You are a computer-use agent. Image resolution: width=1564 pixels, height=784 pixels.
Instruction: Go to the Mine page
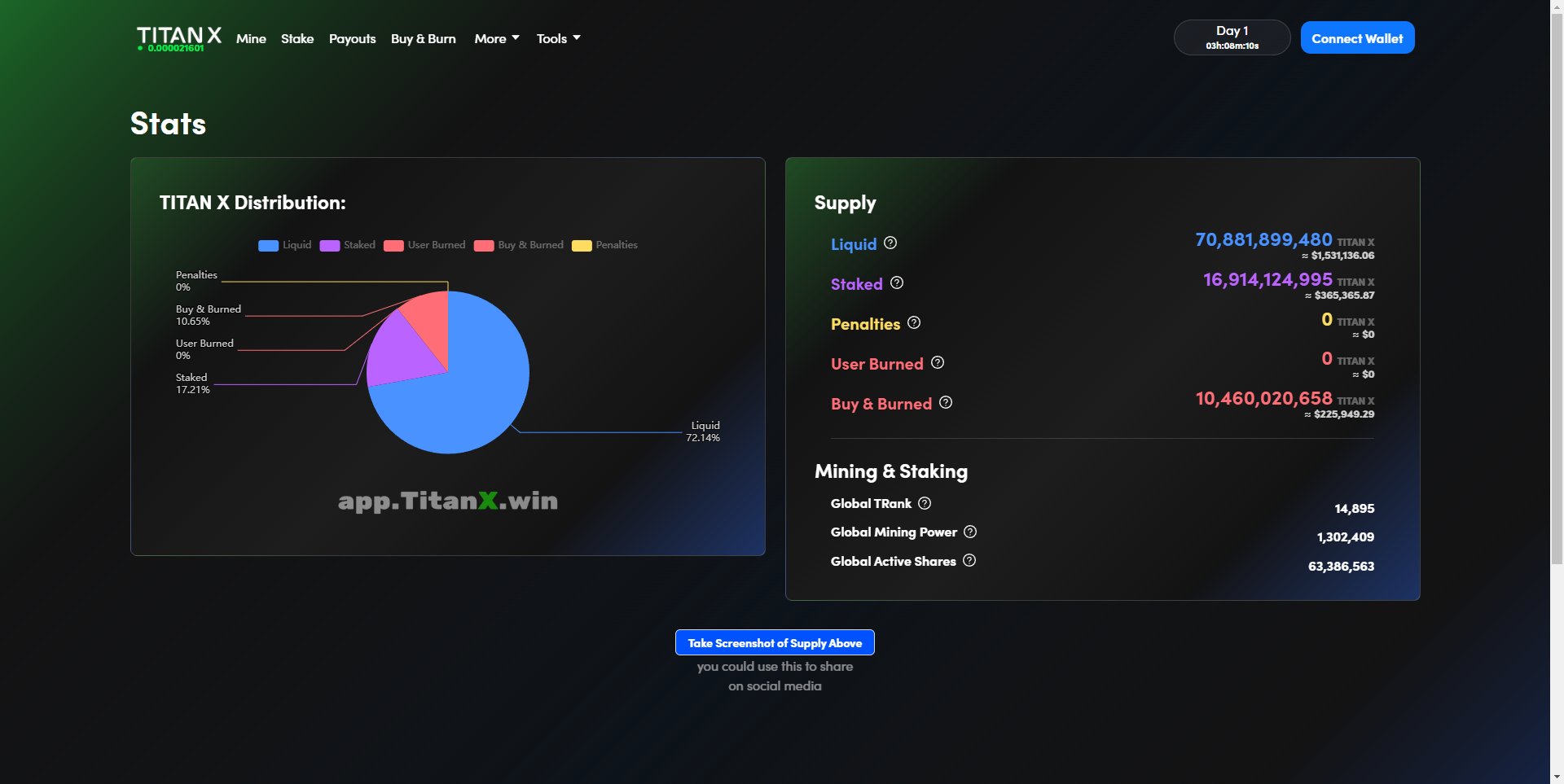click(x=251, y=38)
